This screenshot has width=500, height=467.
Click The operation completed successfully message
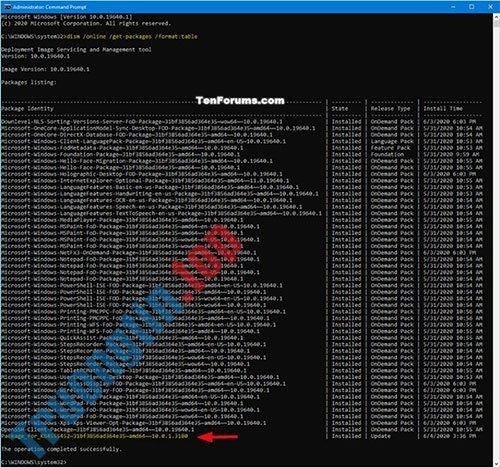[62, 449]
